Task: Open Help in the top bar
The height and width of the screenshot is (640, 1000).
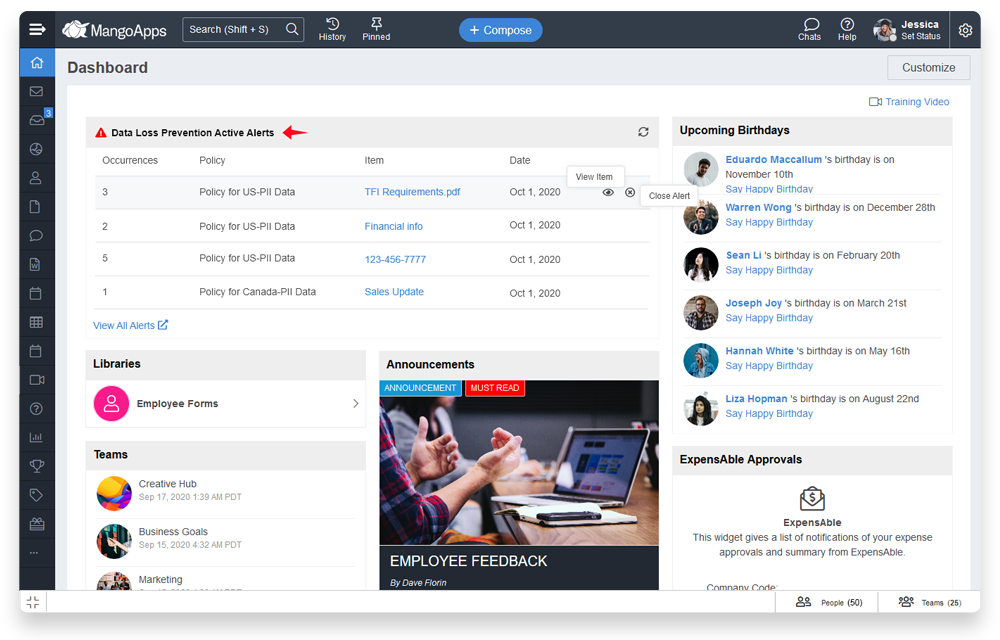Action: 847,29
